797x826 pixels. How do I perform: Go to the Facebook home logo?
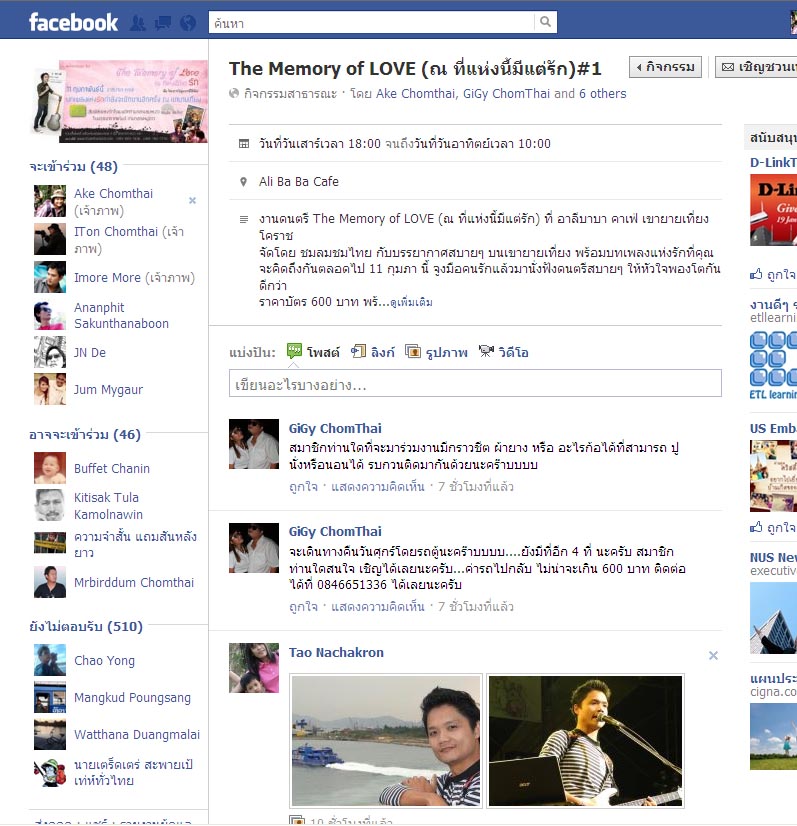tap(73, 22)
